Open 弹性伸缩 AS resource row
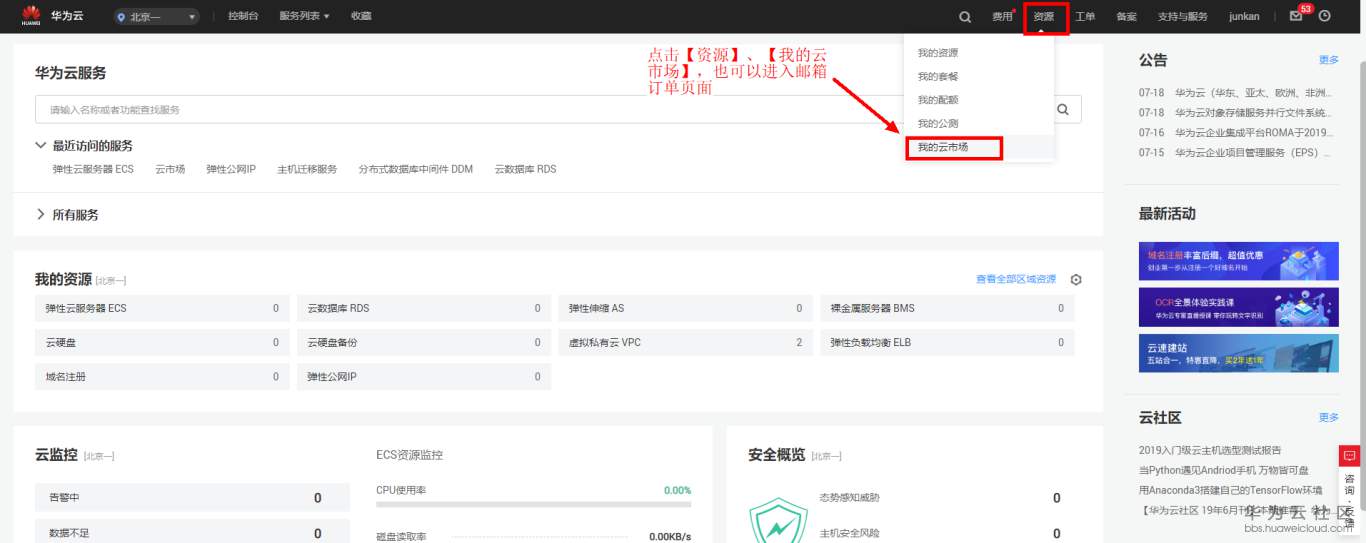 tap(686, 309)
